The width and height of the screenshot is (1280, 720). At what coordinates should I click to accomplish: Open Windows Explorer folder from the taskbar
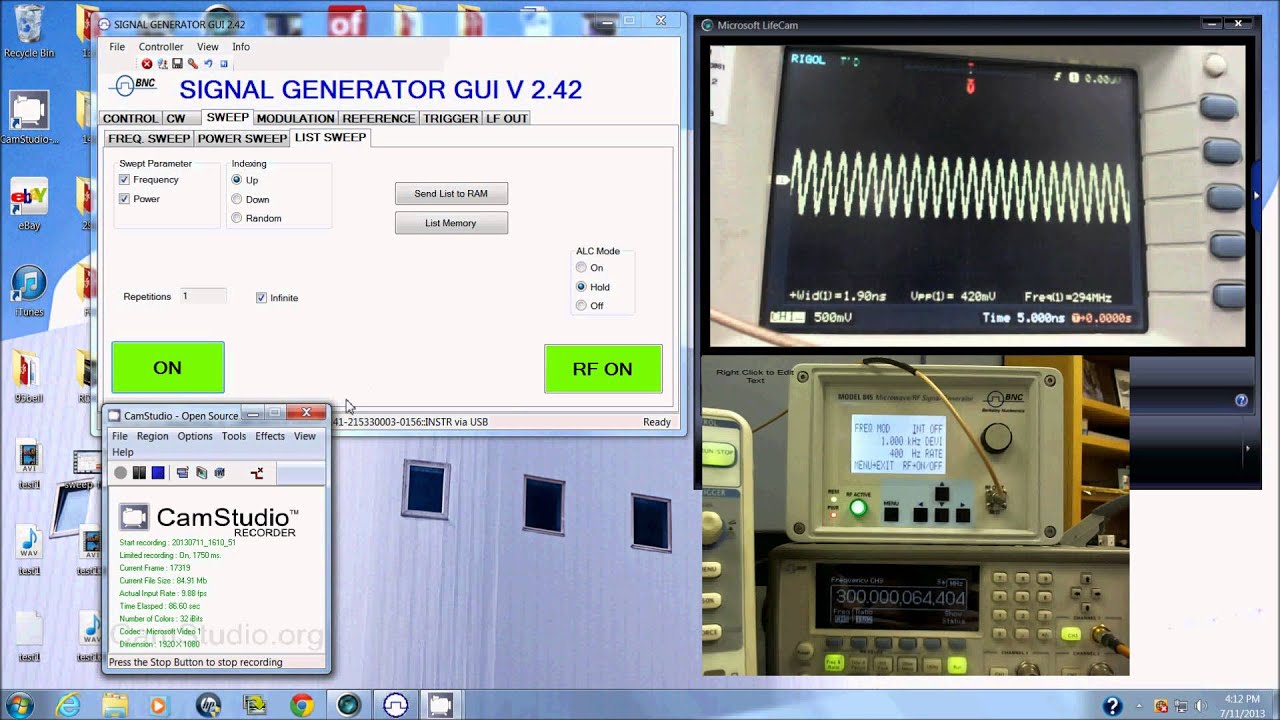click(115, 705)
